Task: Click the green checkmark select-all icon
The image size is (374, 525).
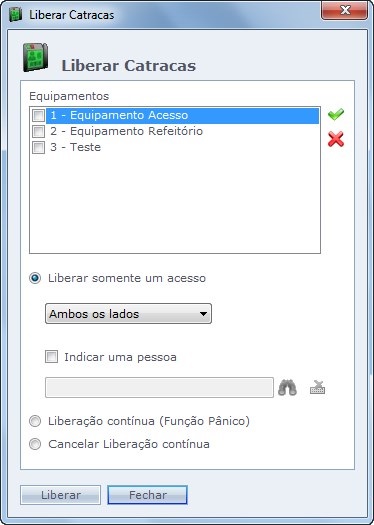Action: click(336, 115)
